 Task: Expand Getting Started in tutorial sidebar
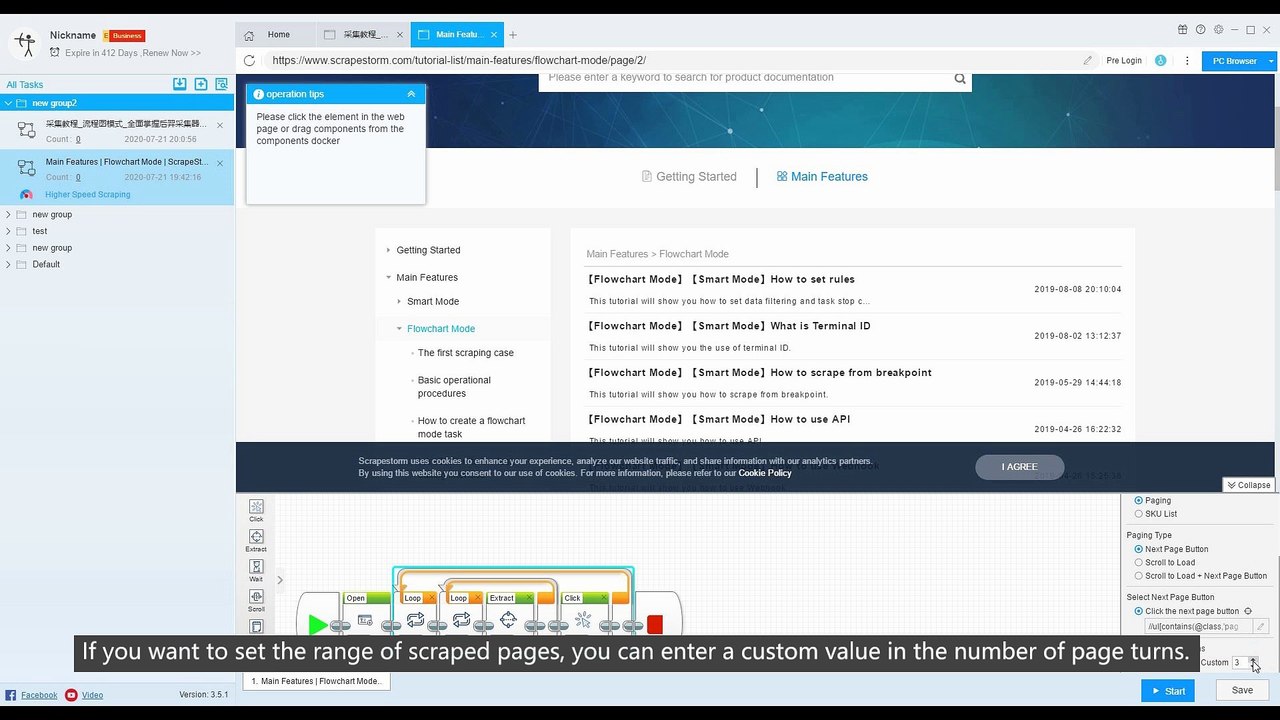click(x=389, y=250)
